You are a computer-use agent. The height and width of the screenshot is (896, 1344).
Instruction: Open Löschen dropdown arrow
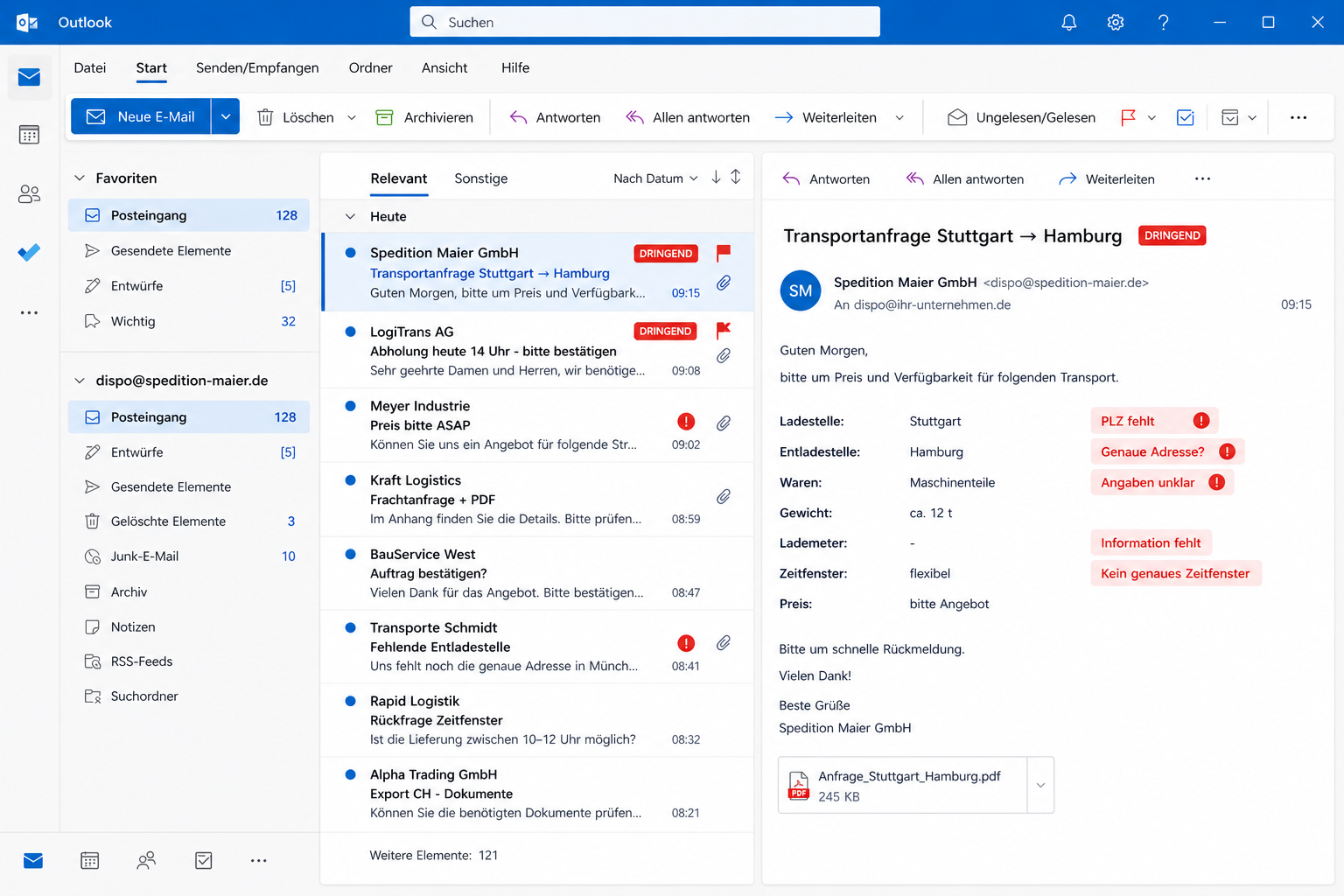(x=352, y=117)
